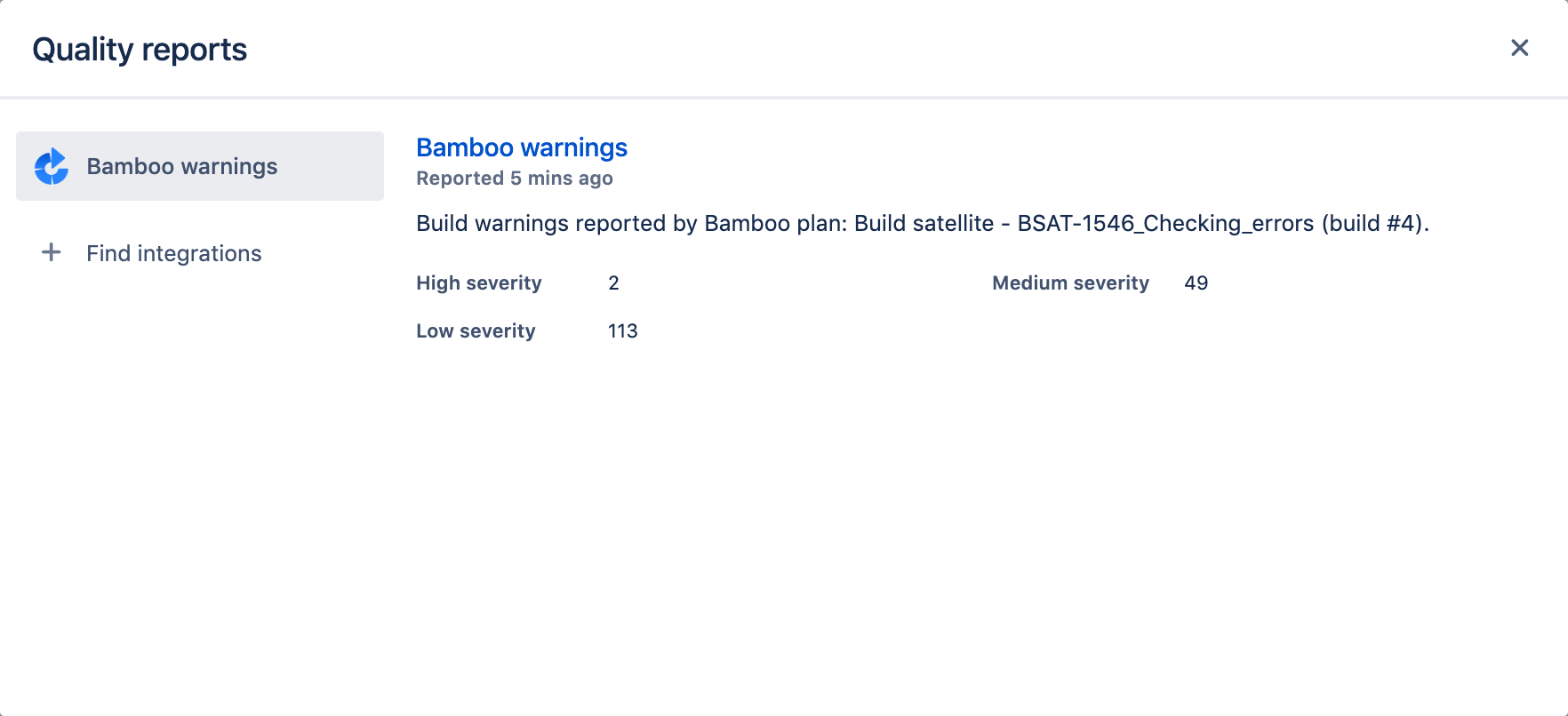Switch to the Find integrations section

[173, 253]
